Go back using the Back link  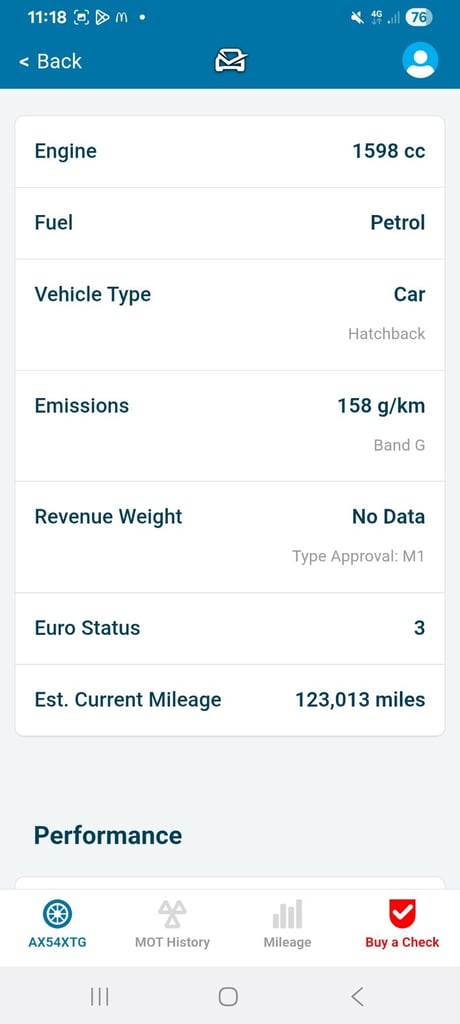(50, 61)
